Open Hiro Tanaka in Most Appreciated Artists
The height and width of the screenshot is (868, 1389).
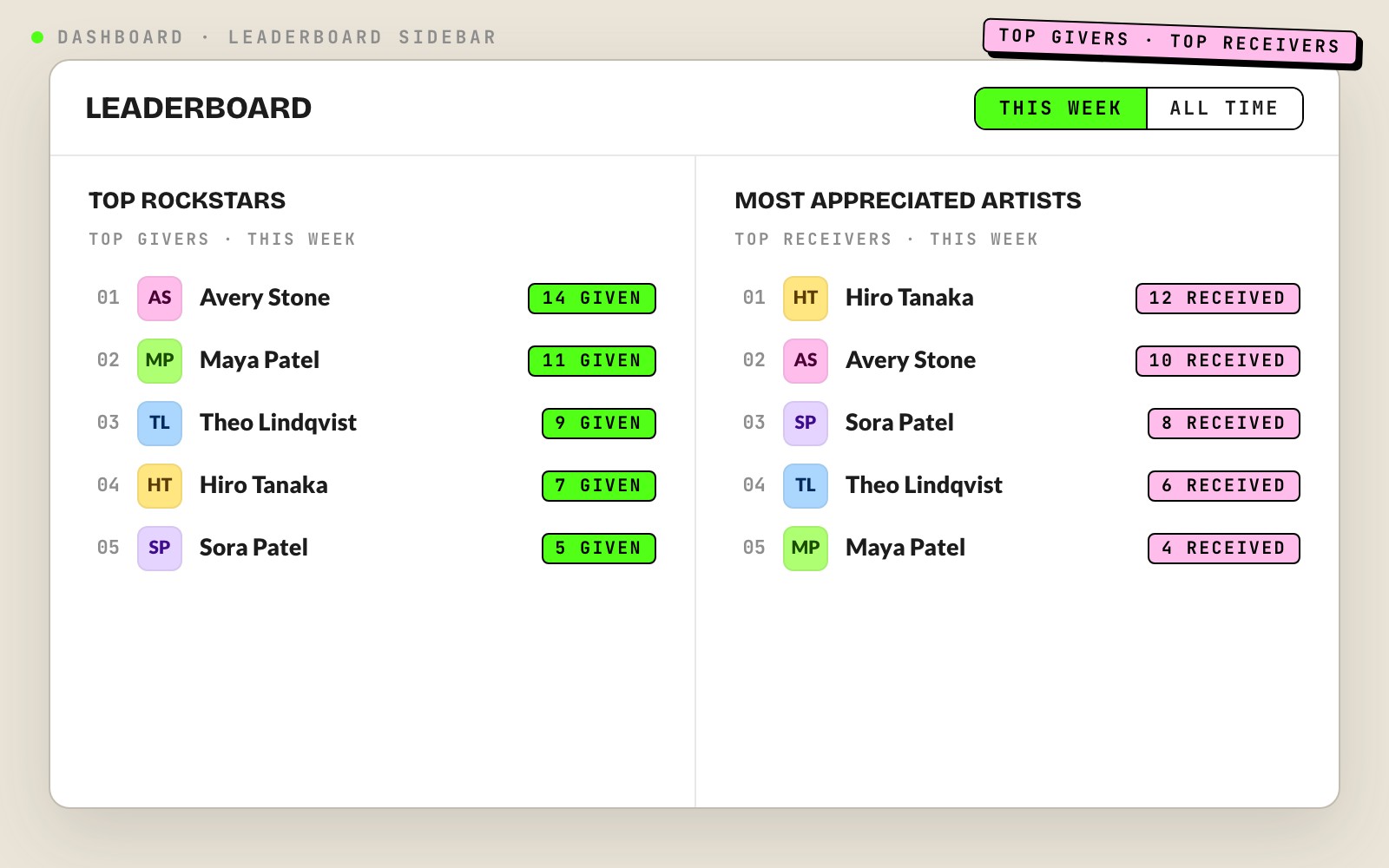[910, 298]
